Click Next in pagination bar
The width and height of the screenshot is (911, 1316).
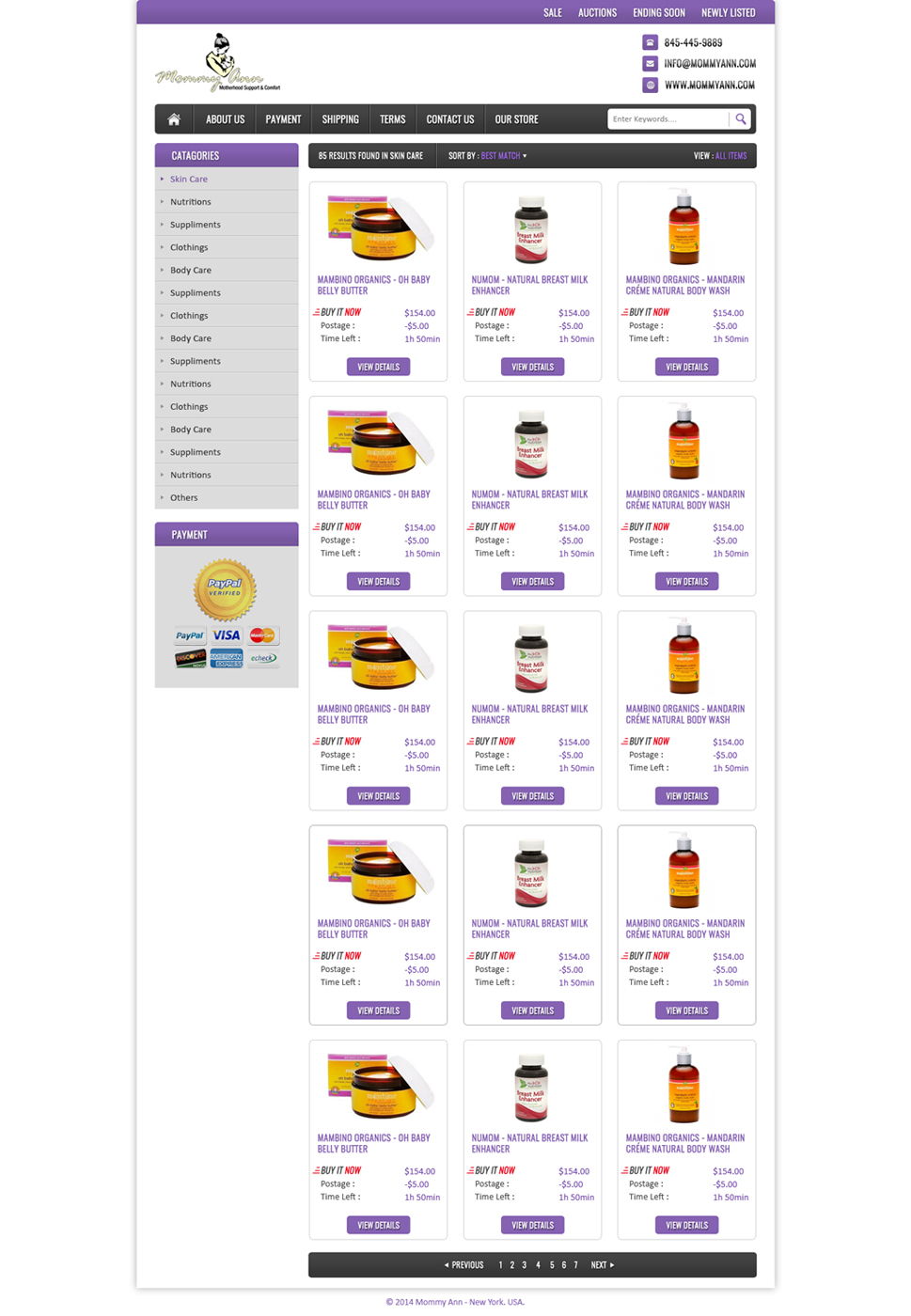coord(603,1265)
